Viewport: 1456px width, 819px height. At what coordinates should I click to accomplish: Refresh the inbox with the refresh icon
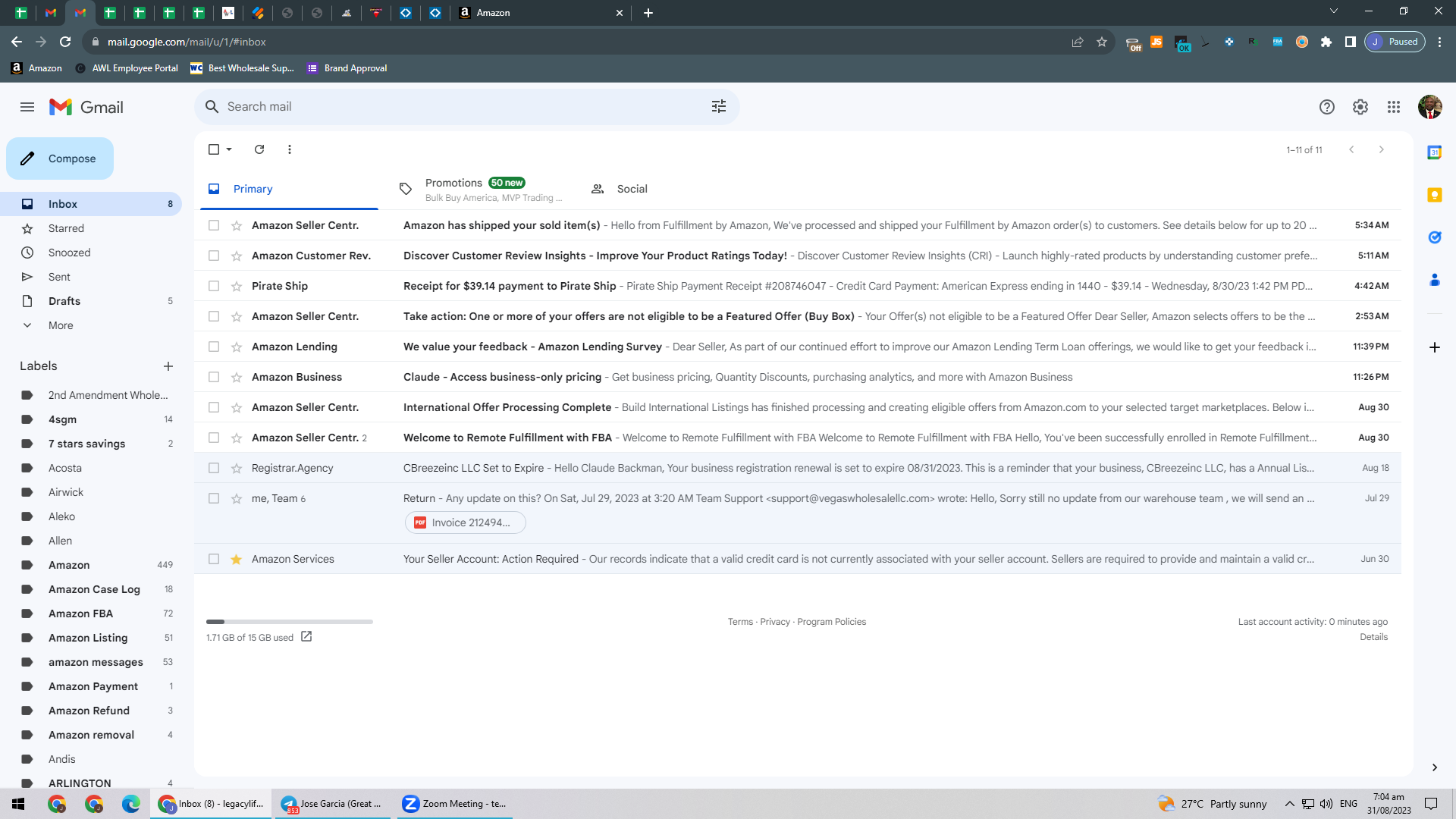pos(259,149)
